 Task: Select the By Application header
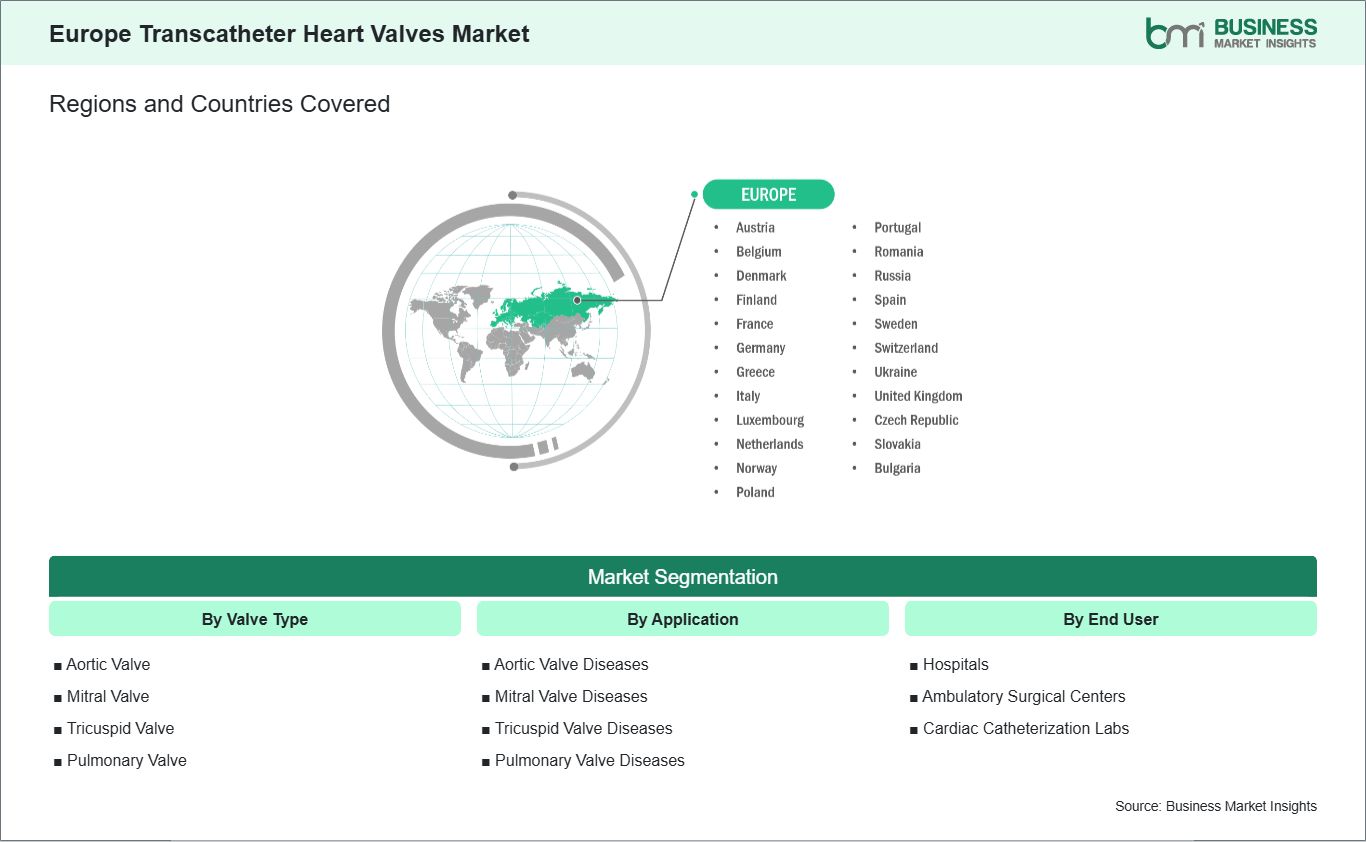[x=682, y=619]
